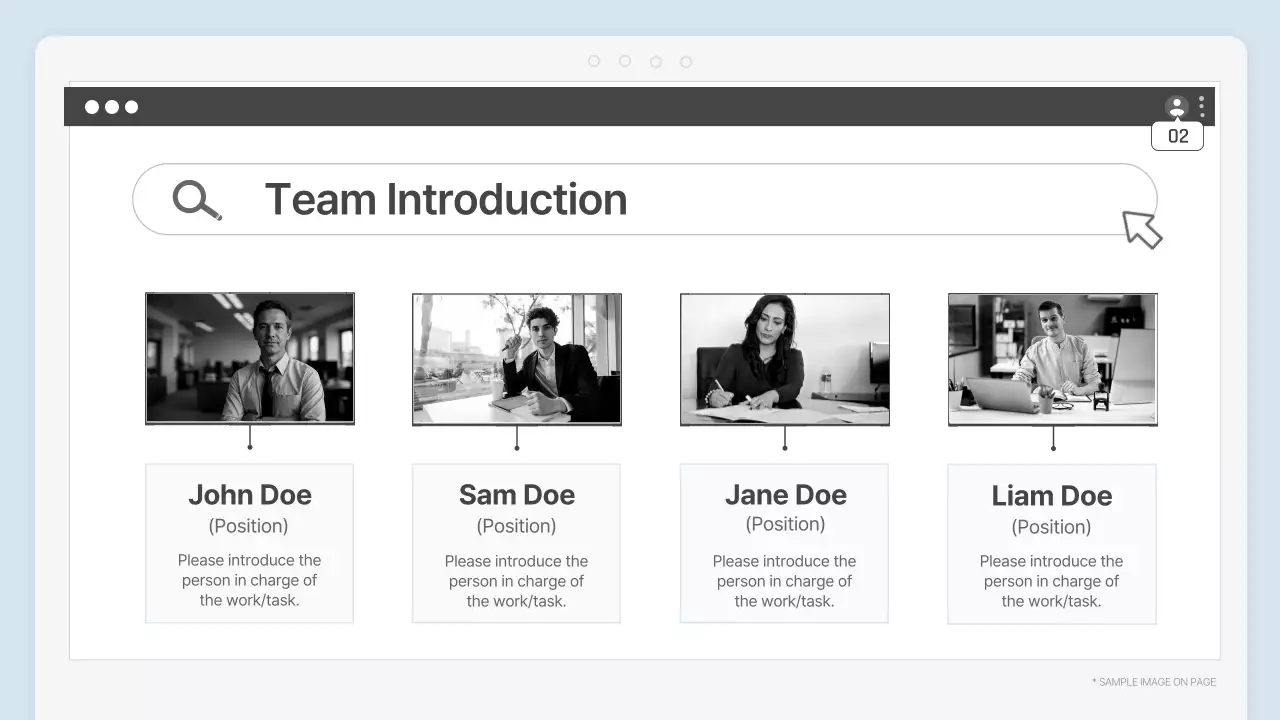Select John Doe's photo
This screenshot has width=1280, height=720.
tap(249, 358)
